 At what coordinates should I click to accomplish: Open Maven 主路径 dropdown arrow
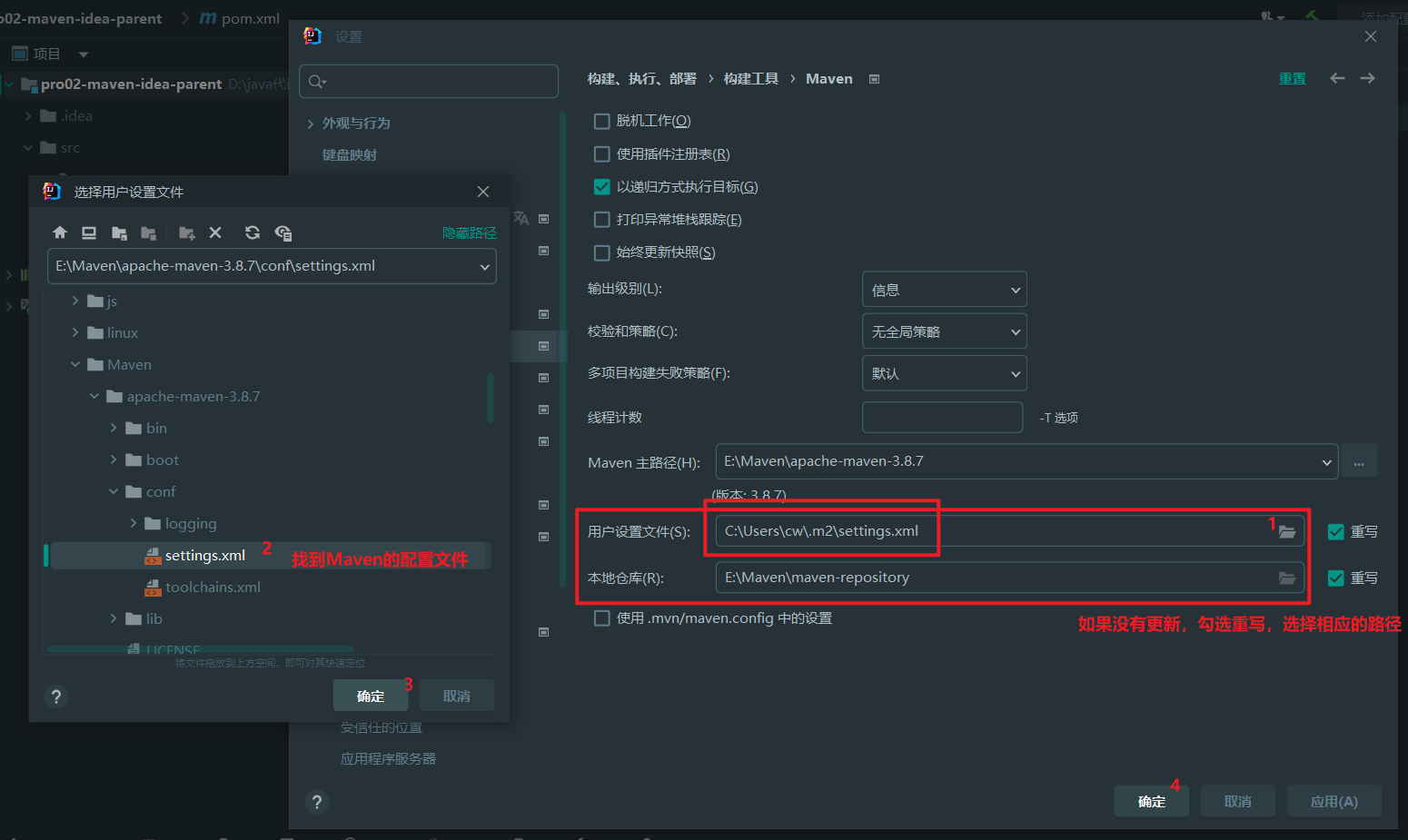(x=1326, y=462)
